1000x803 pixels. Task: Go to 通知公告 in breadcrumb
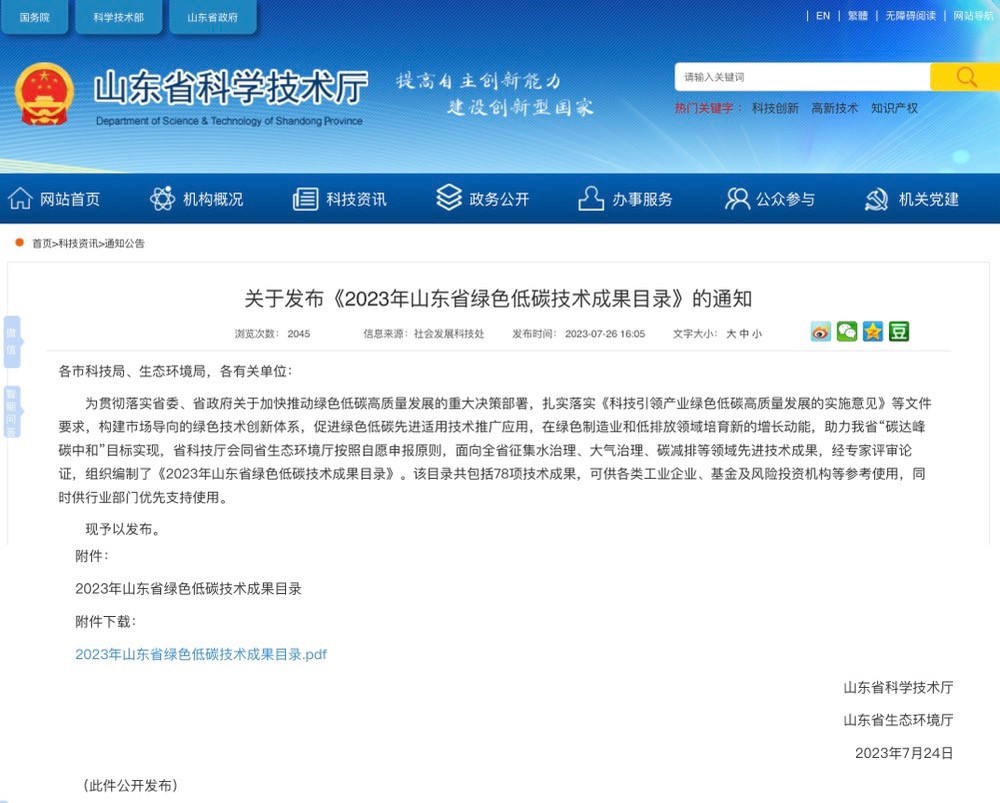[124, 243]
